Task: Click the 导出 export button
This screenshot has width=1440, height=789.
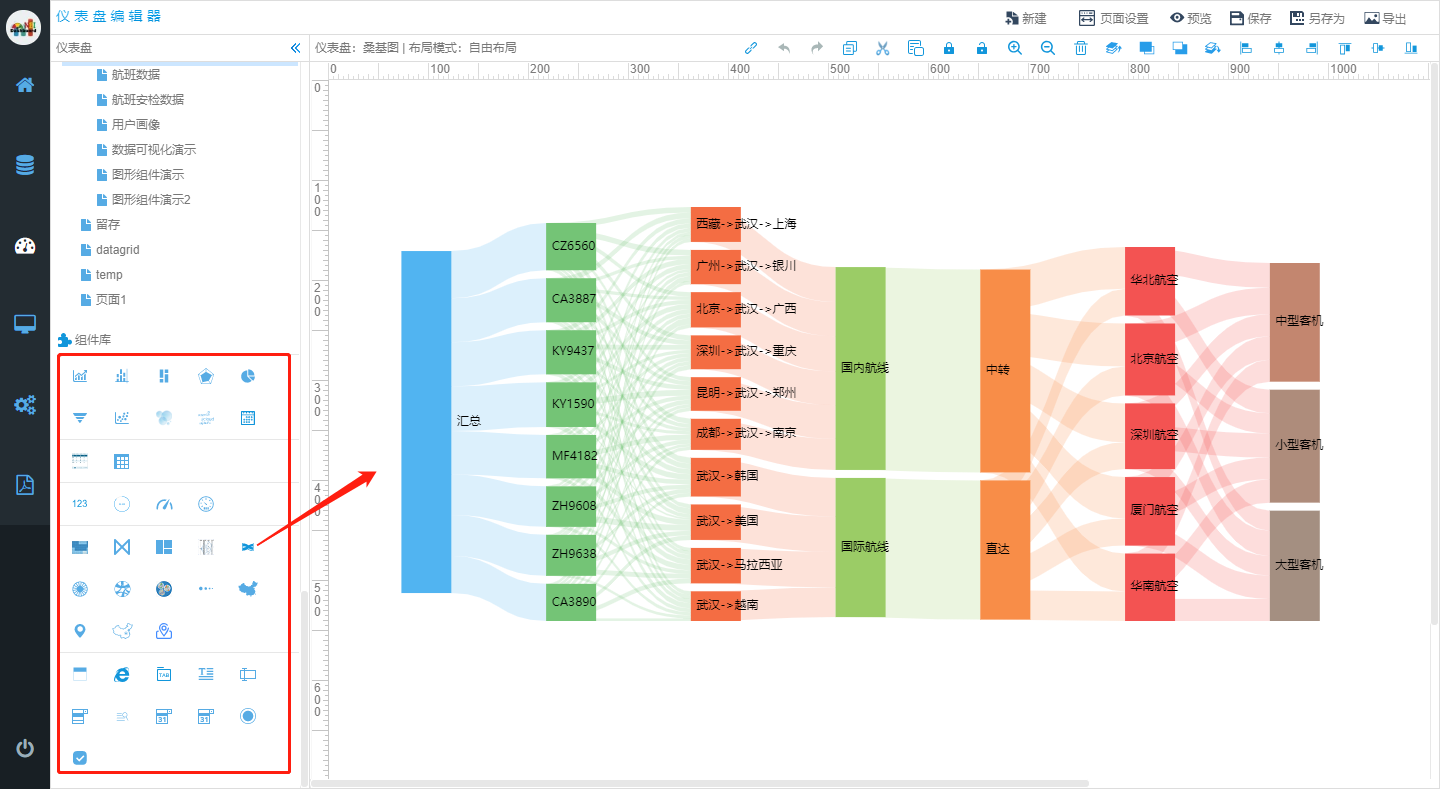Action: [1385, 18]
